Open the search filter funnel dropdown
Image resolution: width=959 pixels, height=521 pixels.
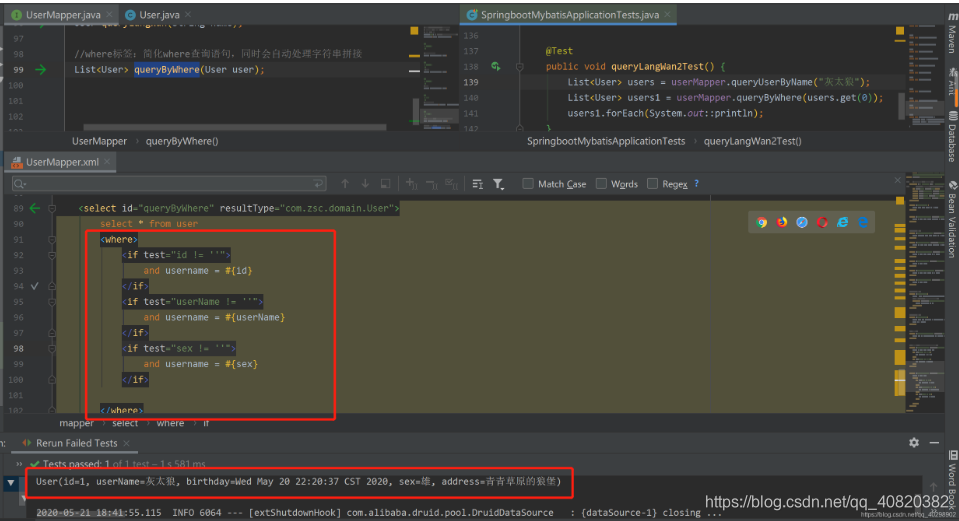click(498, 184)
